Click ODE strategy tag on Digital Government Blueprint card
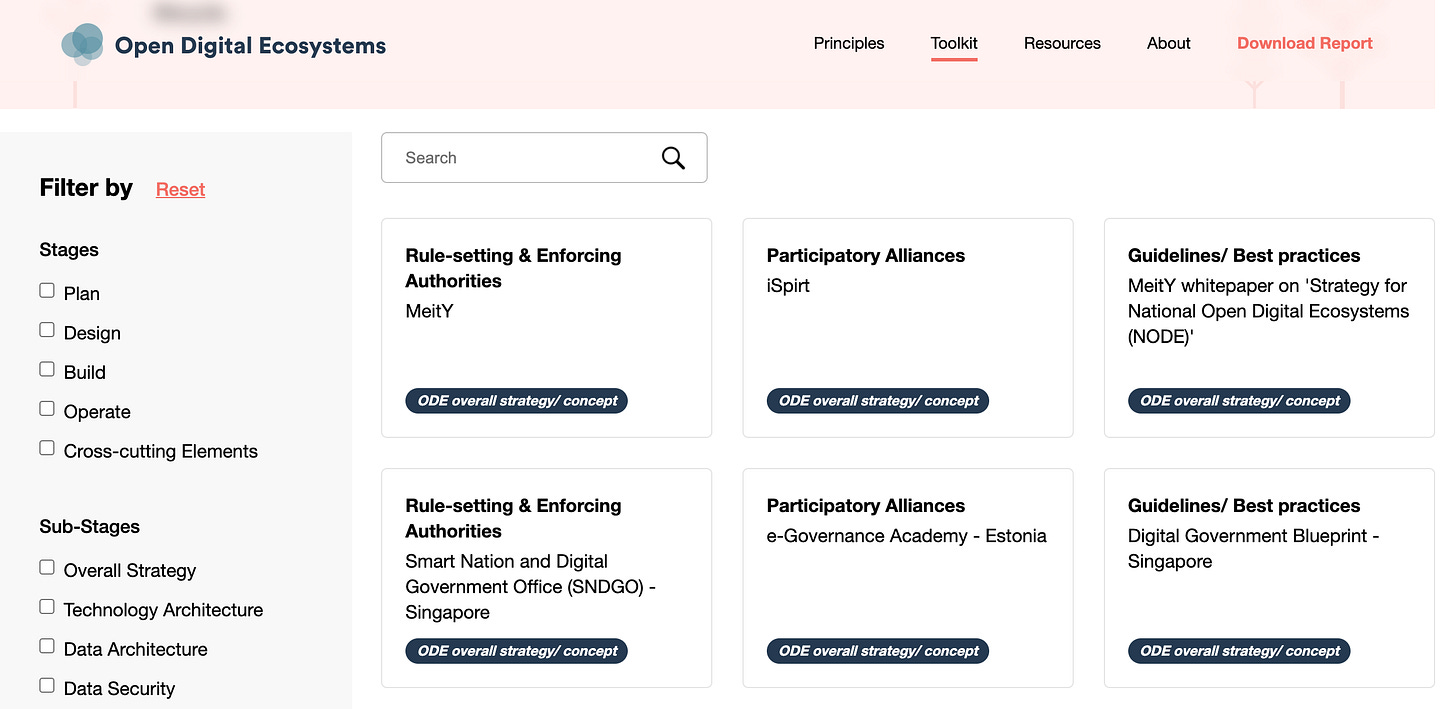This screenshot has height=709, width=1456. (x=1240, y=651)
